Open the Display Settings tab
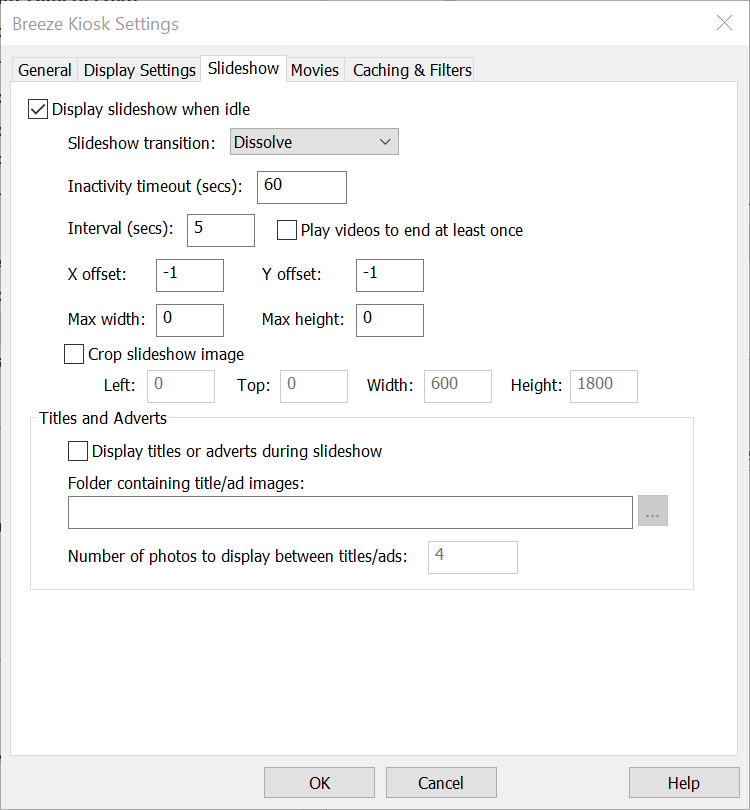 (x=139, y=70)
